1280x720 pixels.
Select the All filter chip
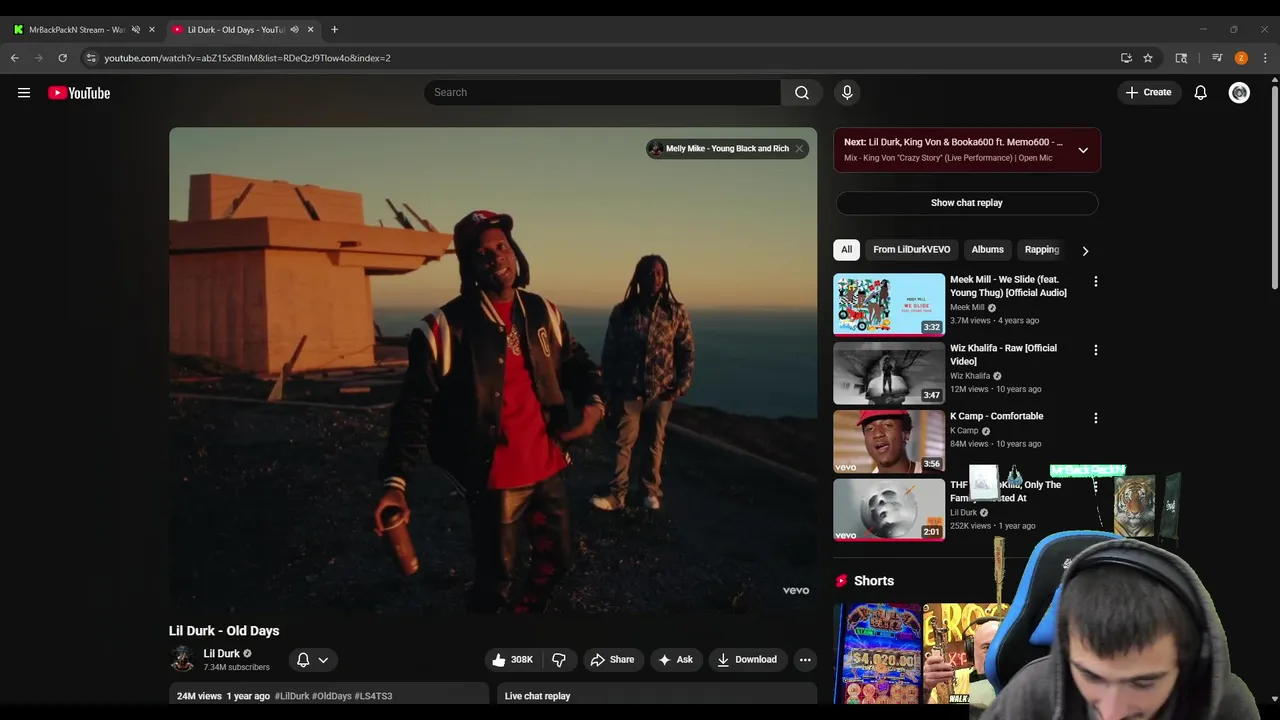pos(846,250)
